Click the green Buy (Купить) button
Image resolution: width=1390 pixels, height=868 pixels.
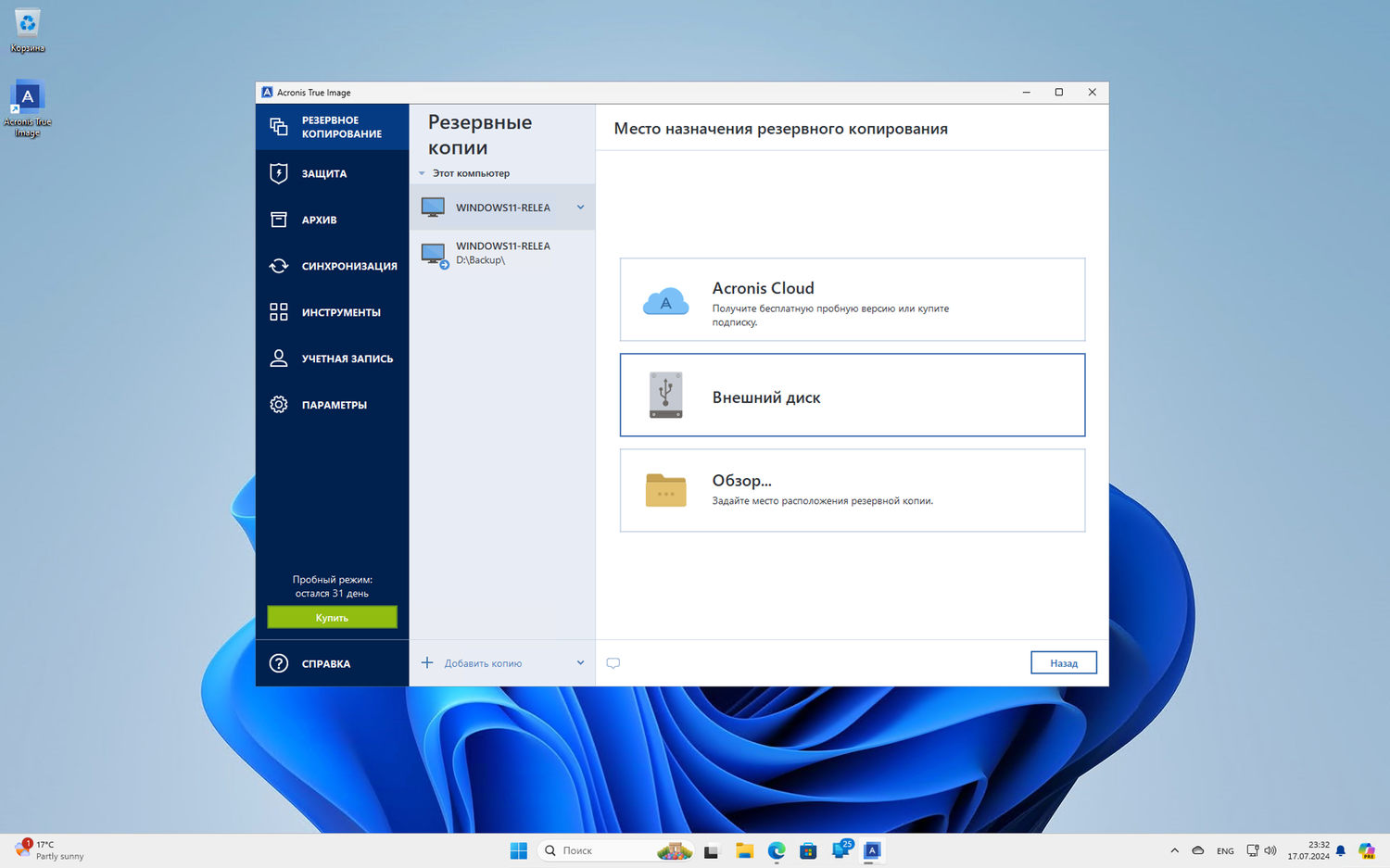pyautogui.click(x=332, y=618)
